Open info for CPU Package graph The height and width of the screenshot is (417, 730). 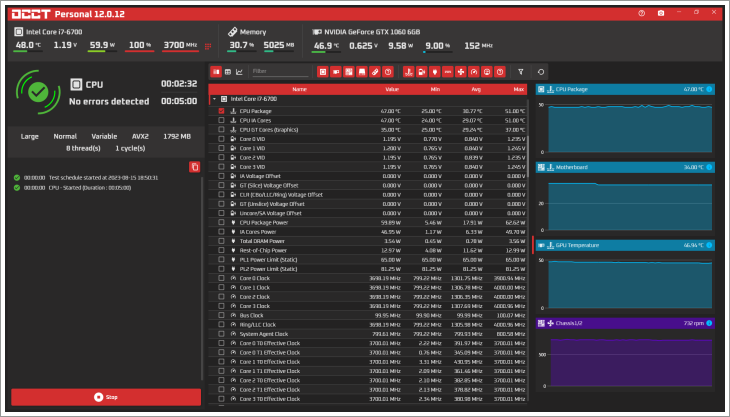coord(709,89)
